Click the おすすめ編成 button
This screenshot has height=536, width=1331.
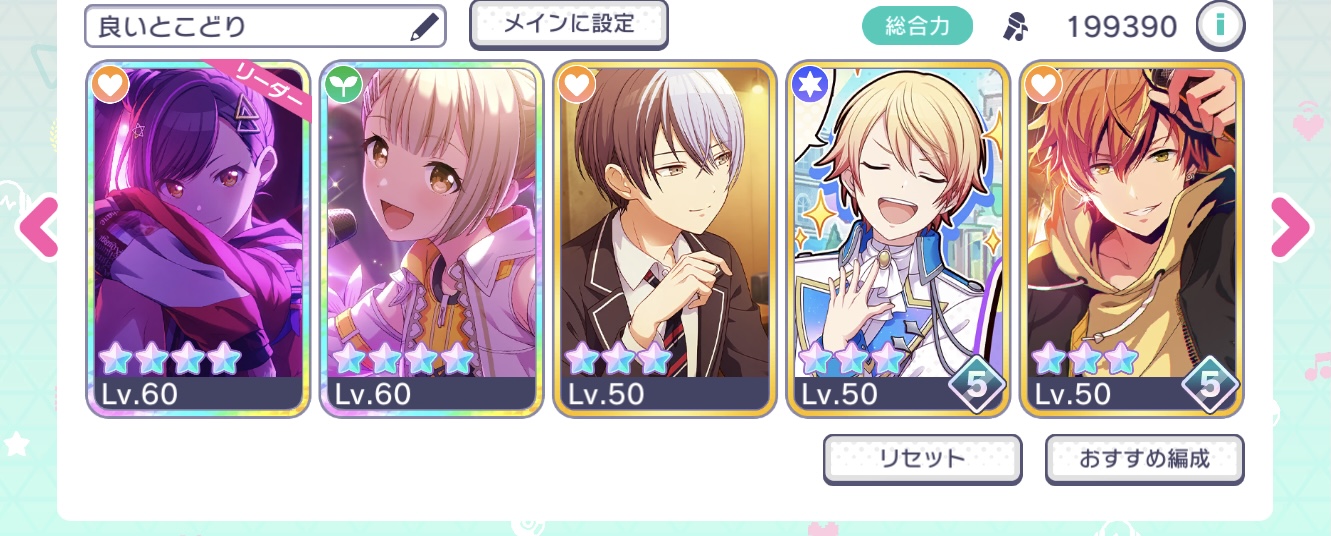[1144, 459]
